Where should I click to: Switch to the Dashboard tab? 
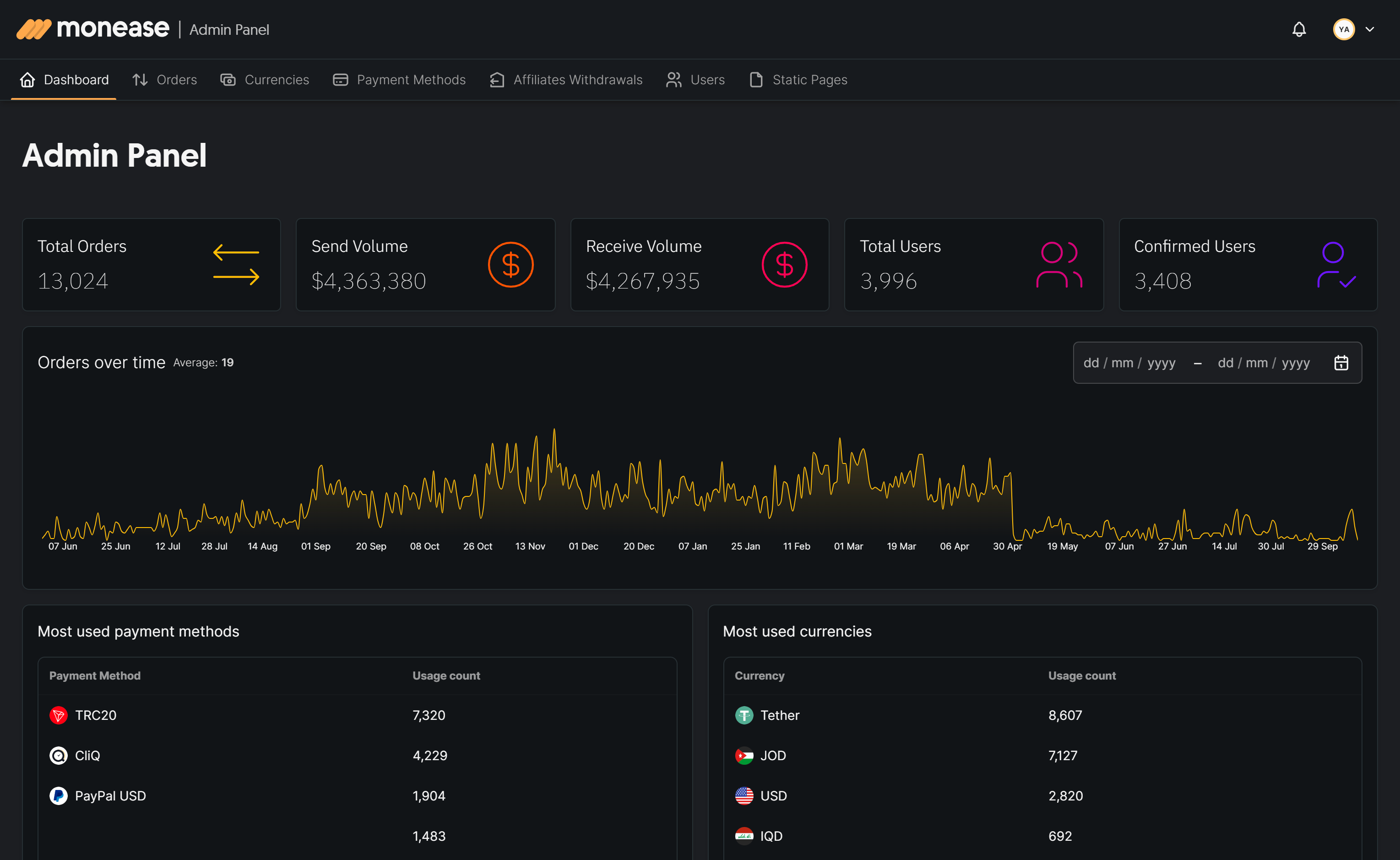[x=64, y=80]
